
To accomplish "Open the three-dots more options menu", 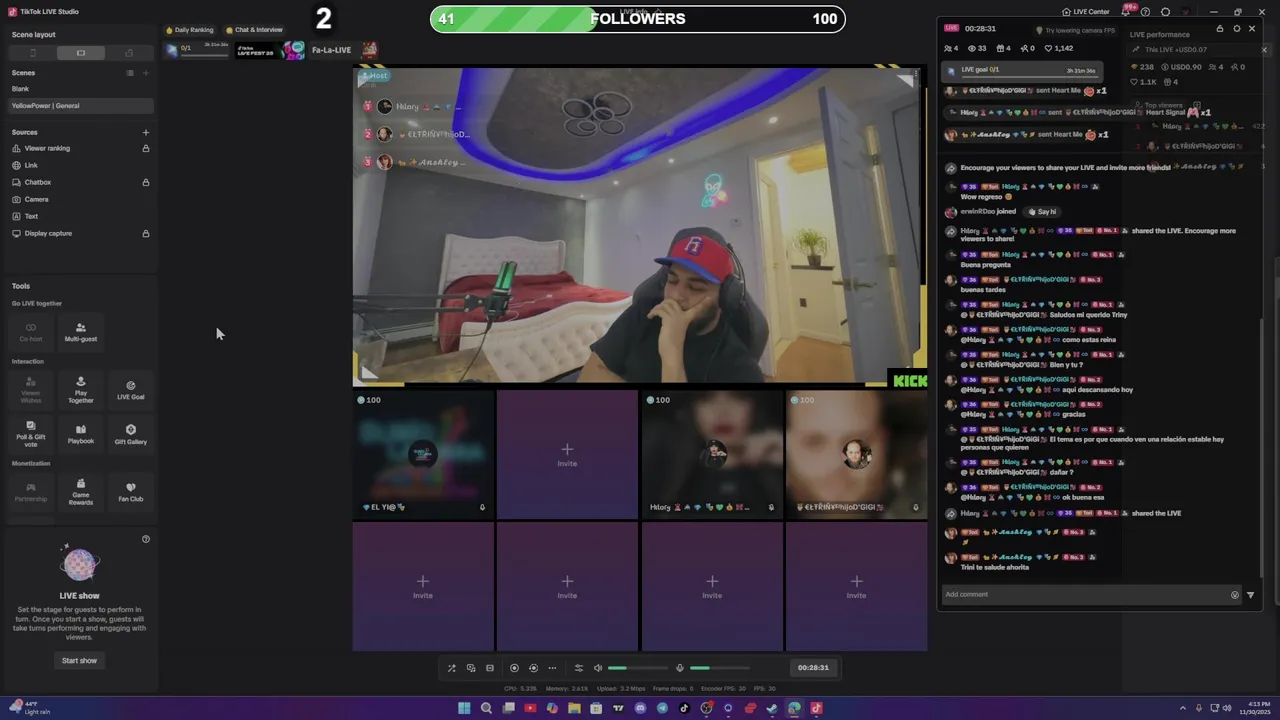I will 552,668.
